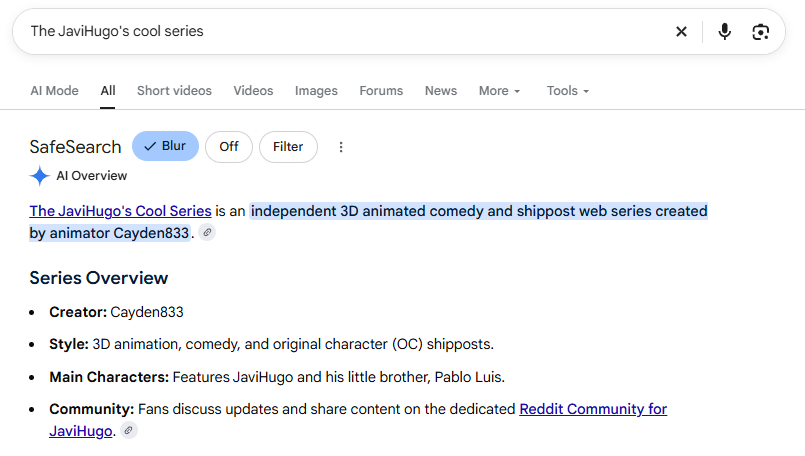Expand the More search categories dropdown

pyautogui.click(x=500, y=91)
